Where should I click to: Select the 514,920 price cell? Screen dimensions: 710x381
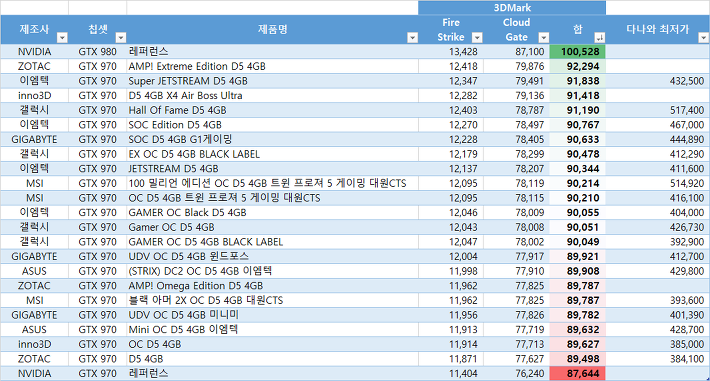tap(658, 183)
